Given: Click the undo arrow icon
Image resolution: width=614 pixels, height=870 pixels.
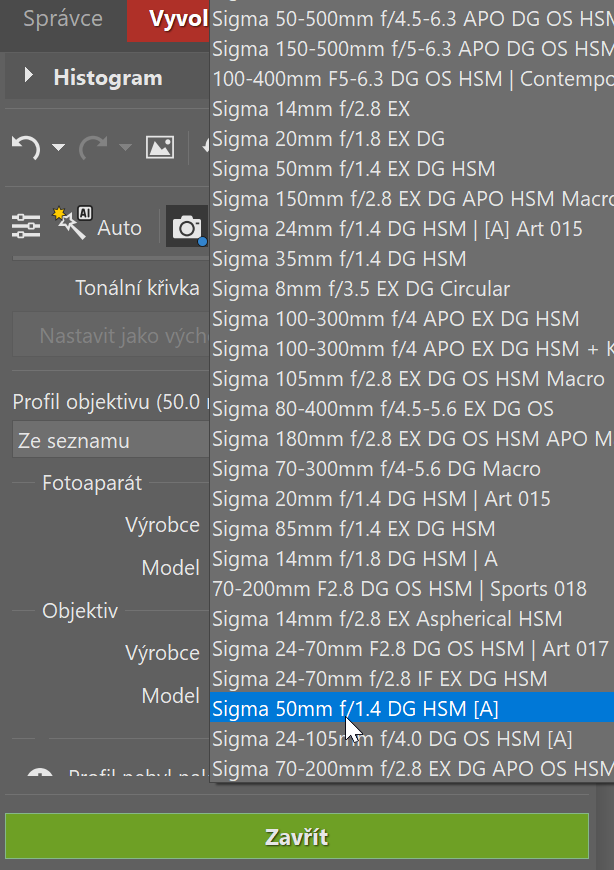Looking at the screenshot, I should [26, 148].
